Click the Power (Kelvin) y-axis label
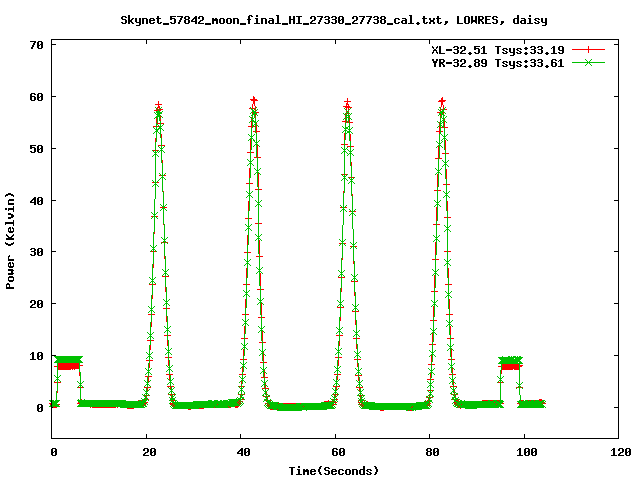The height and width of the screenshot is (480, 640). pyautogui.click(x=10, y=241)
